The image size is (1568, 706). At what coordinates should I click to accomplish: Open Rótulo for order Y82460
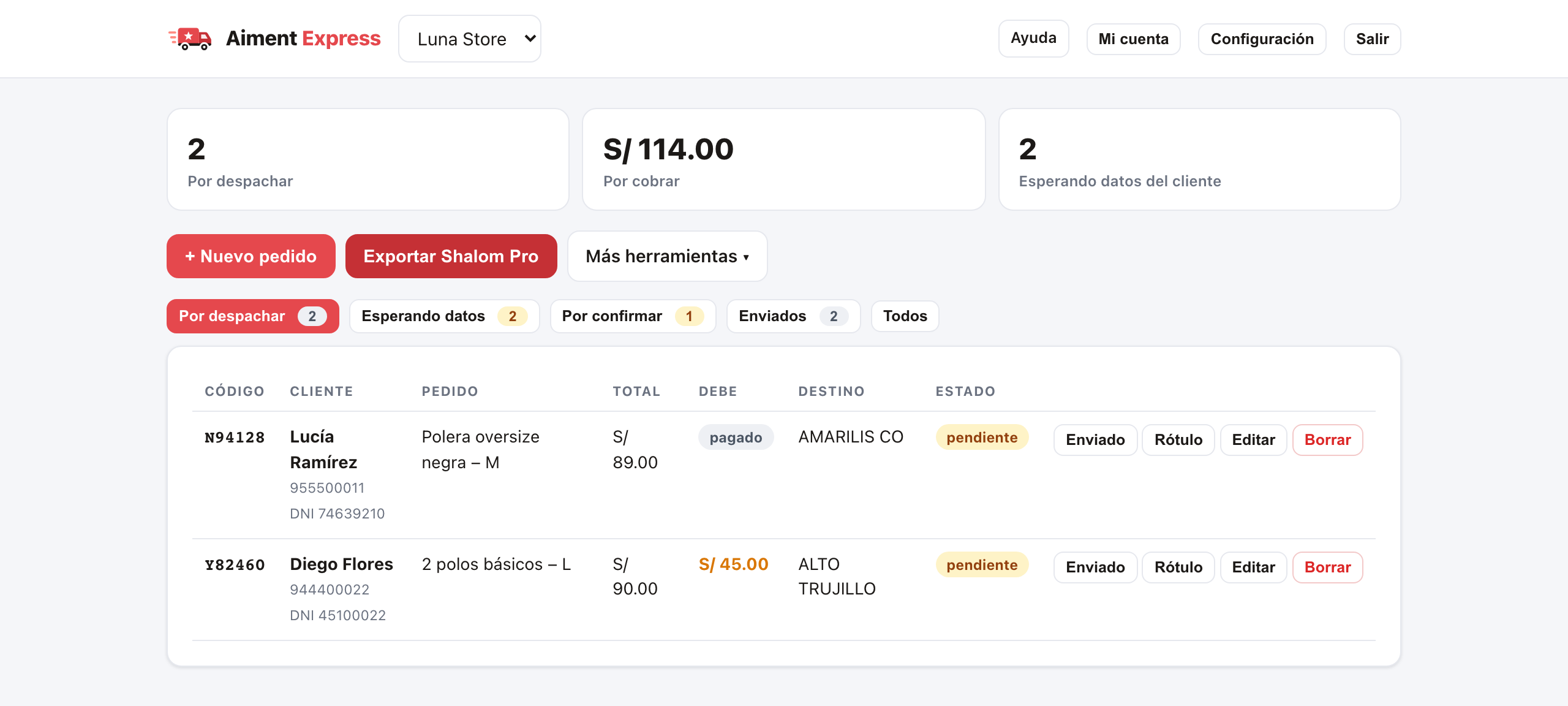pyautogui.click(x=1178, y=567)
